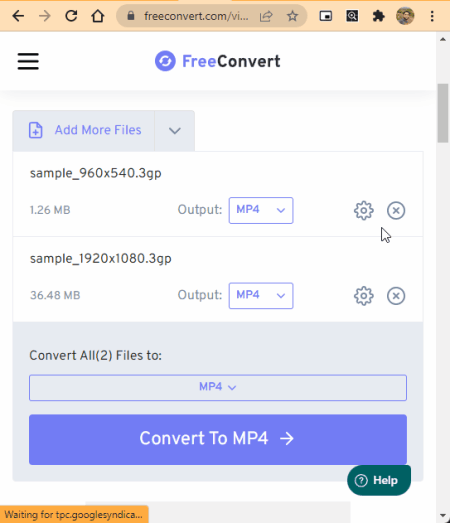The height and width of the screenshot is (523, 450).
Task: Open the browser home page
Action: (97, 16)
